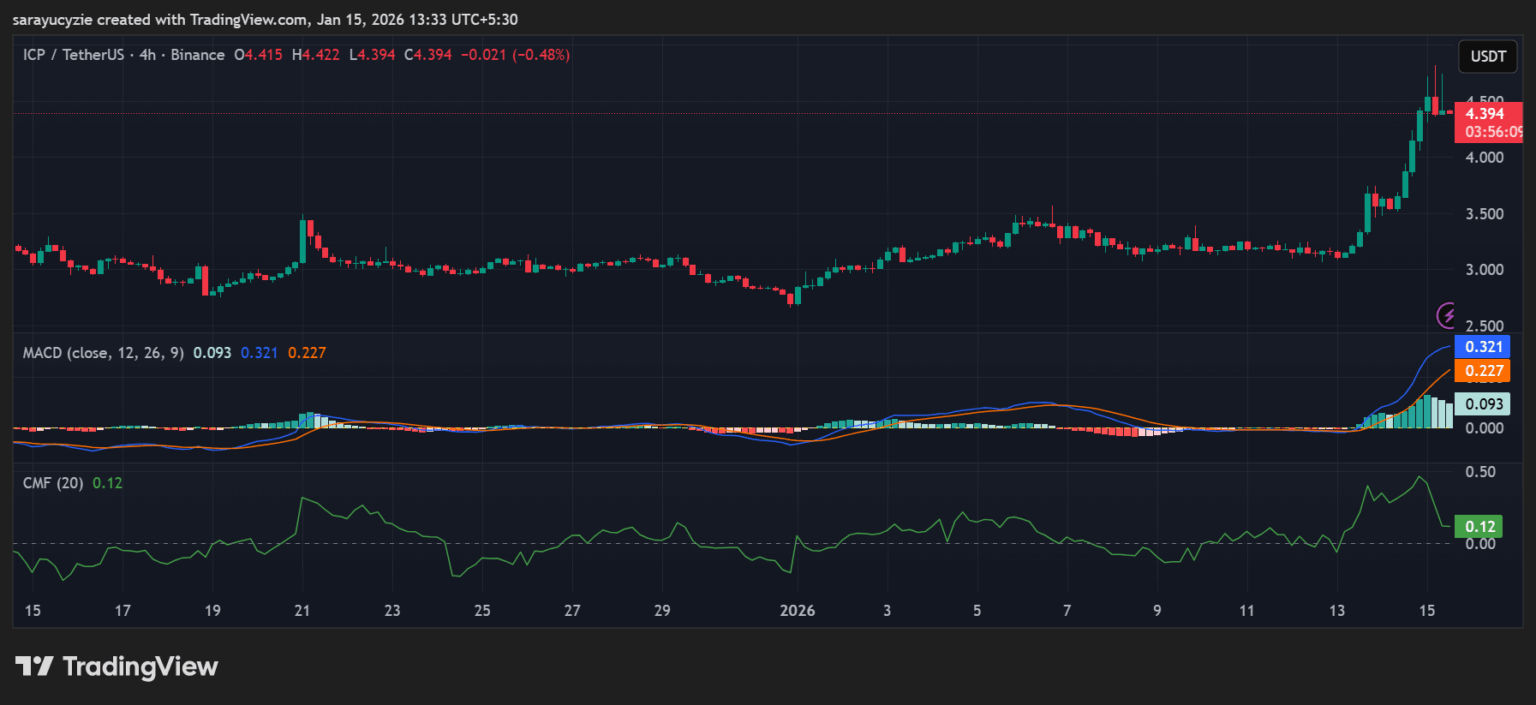Toggle the USDT currency display button
This screenshot has width=1536, height=705.
(1488, 57)
